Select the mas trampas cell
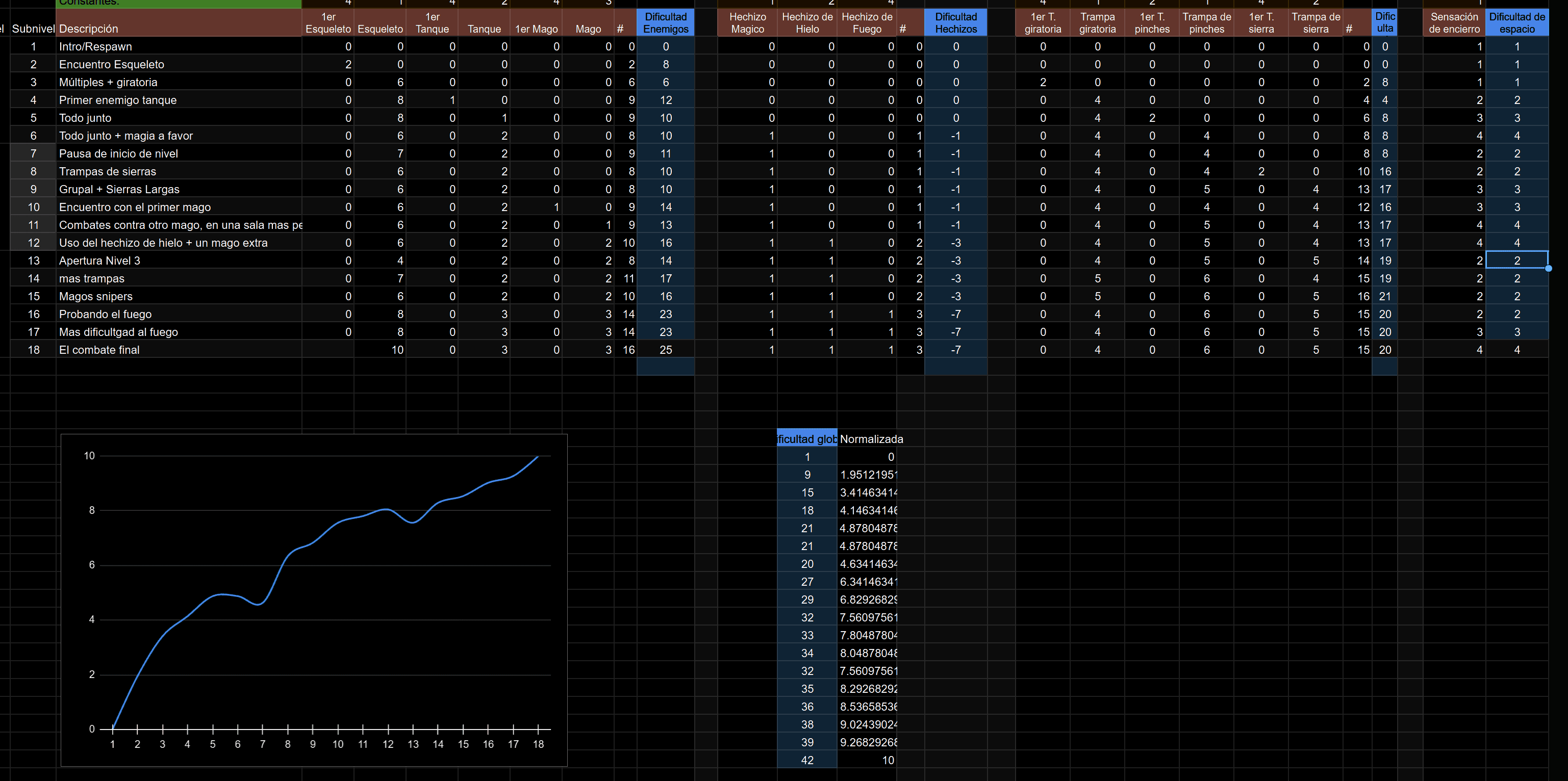This screenshot has height=781, width=1568. click(x=179, y=278)
